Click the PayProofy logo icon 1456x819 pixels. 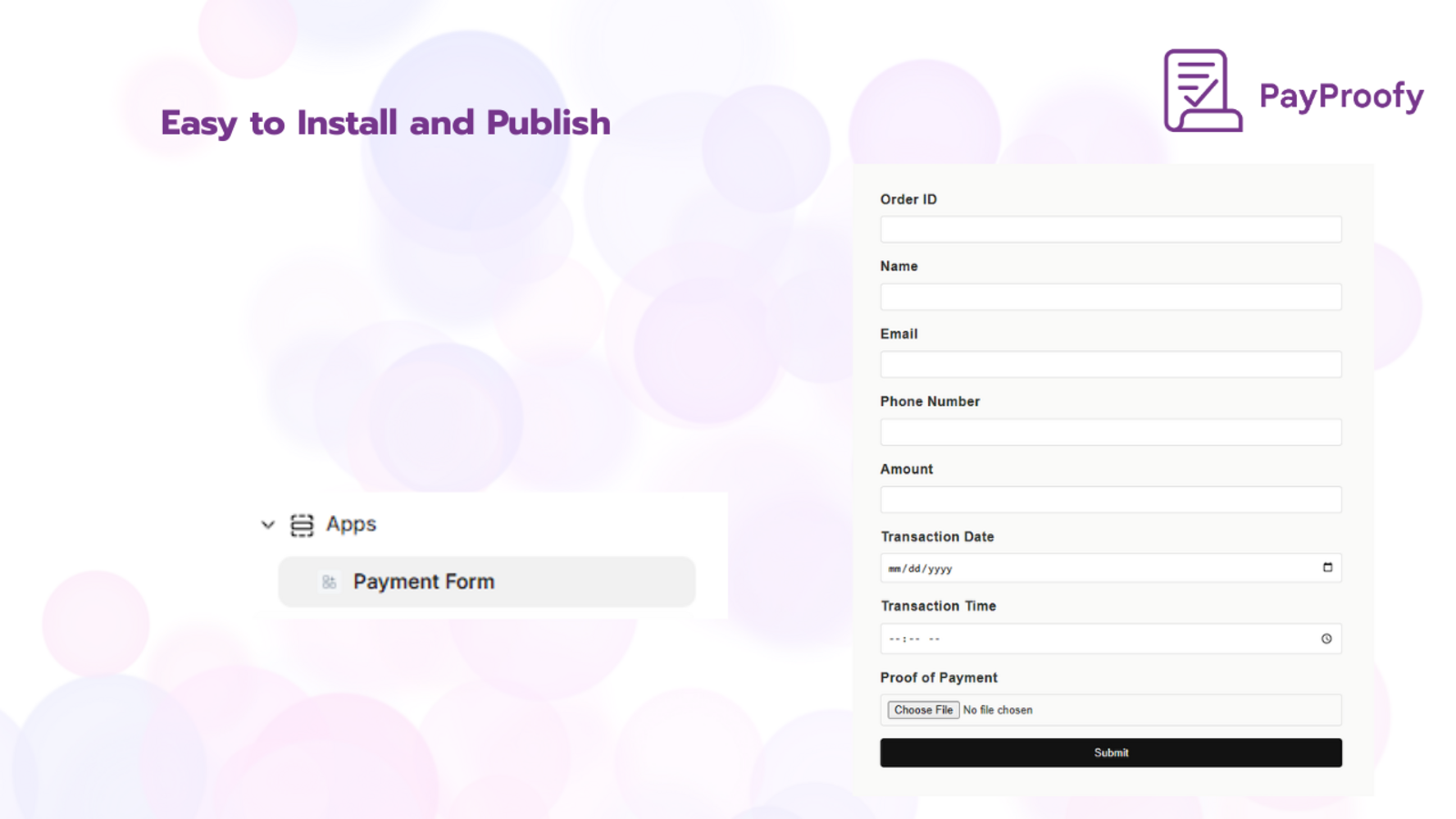[1201, 89]
